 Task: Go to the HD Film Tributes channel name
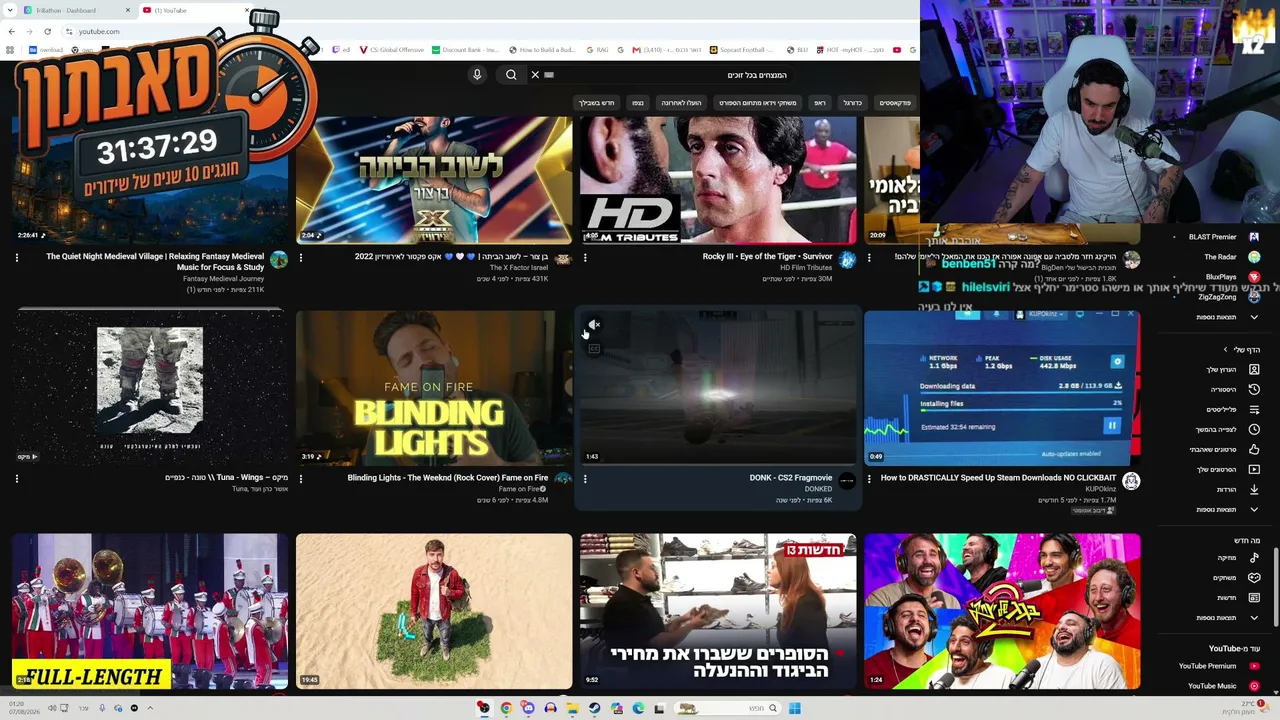point(806,268)
